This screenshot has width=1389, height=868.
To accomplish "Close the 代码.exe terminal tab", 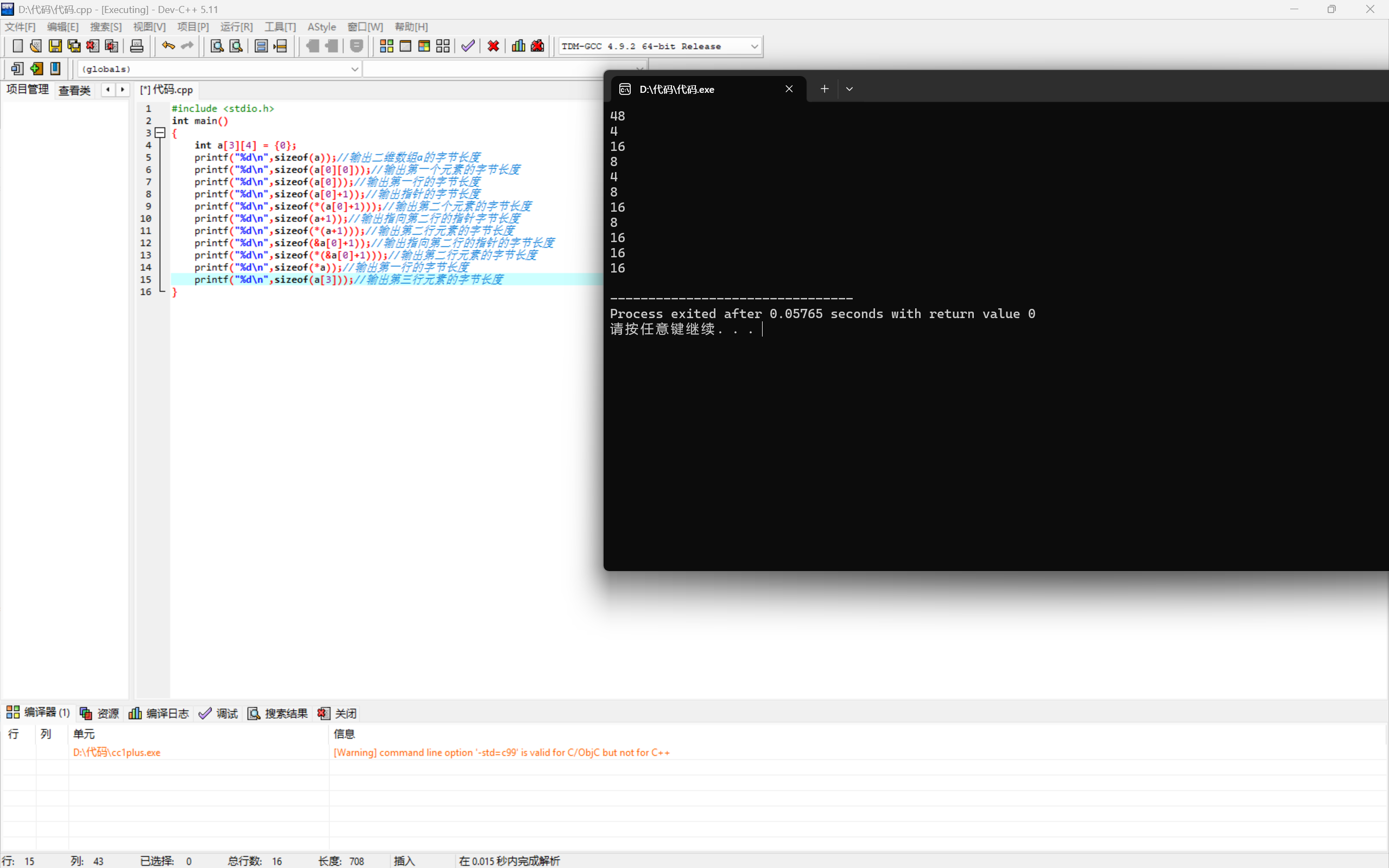I will 789,89.
